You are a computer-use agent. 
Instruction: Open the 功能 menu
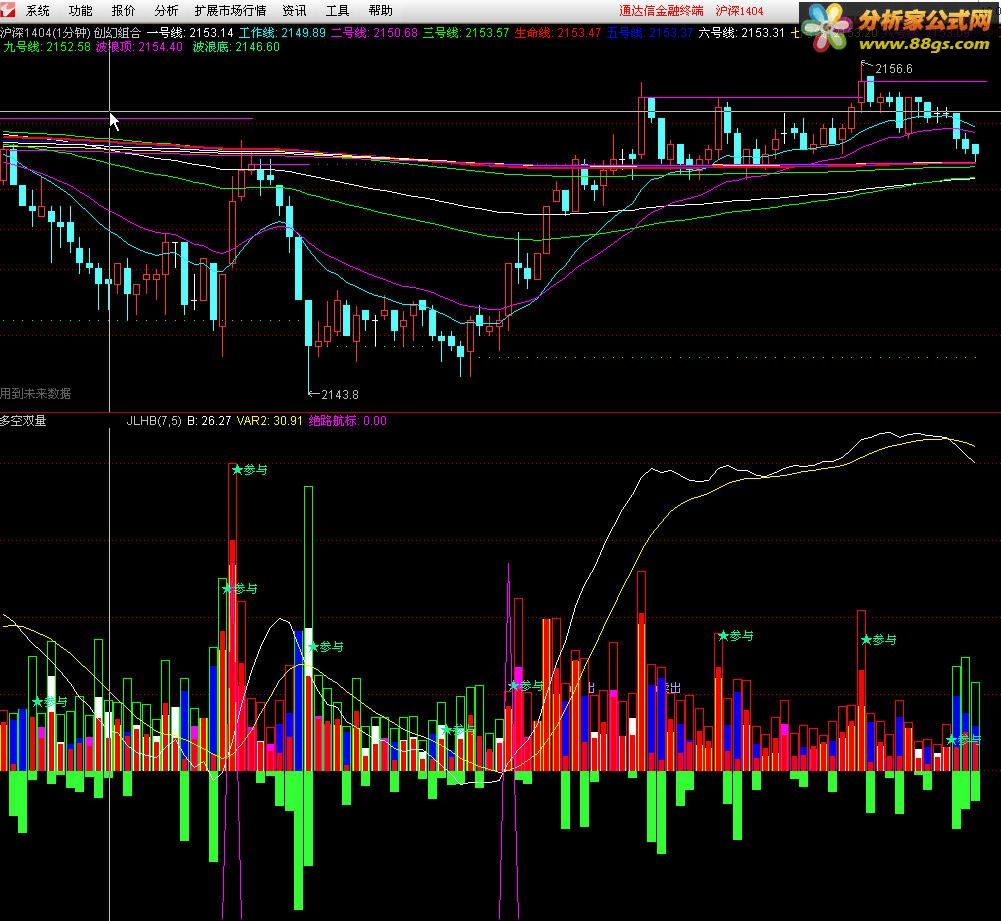(x=80, y=11)
